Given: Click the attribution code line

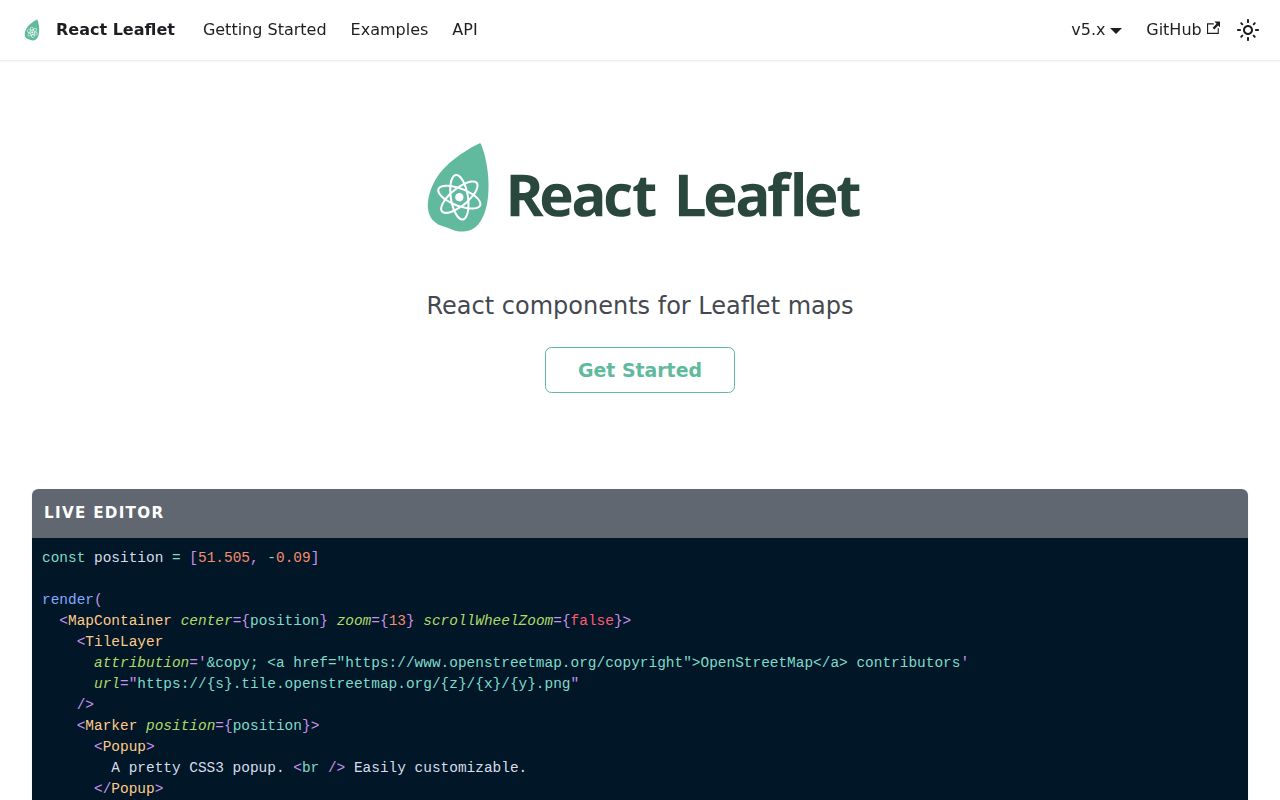Looking at the screenshot, I should [x=531, y=662].
